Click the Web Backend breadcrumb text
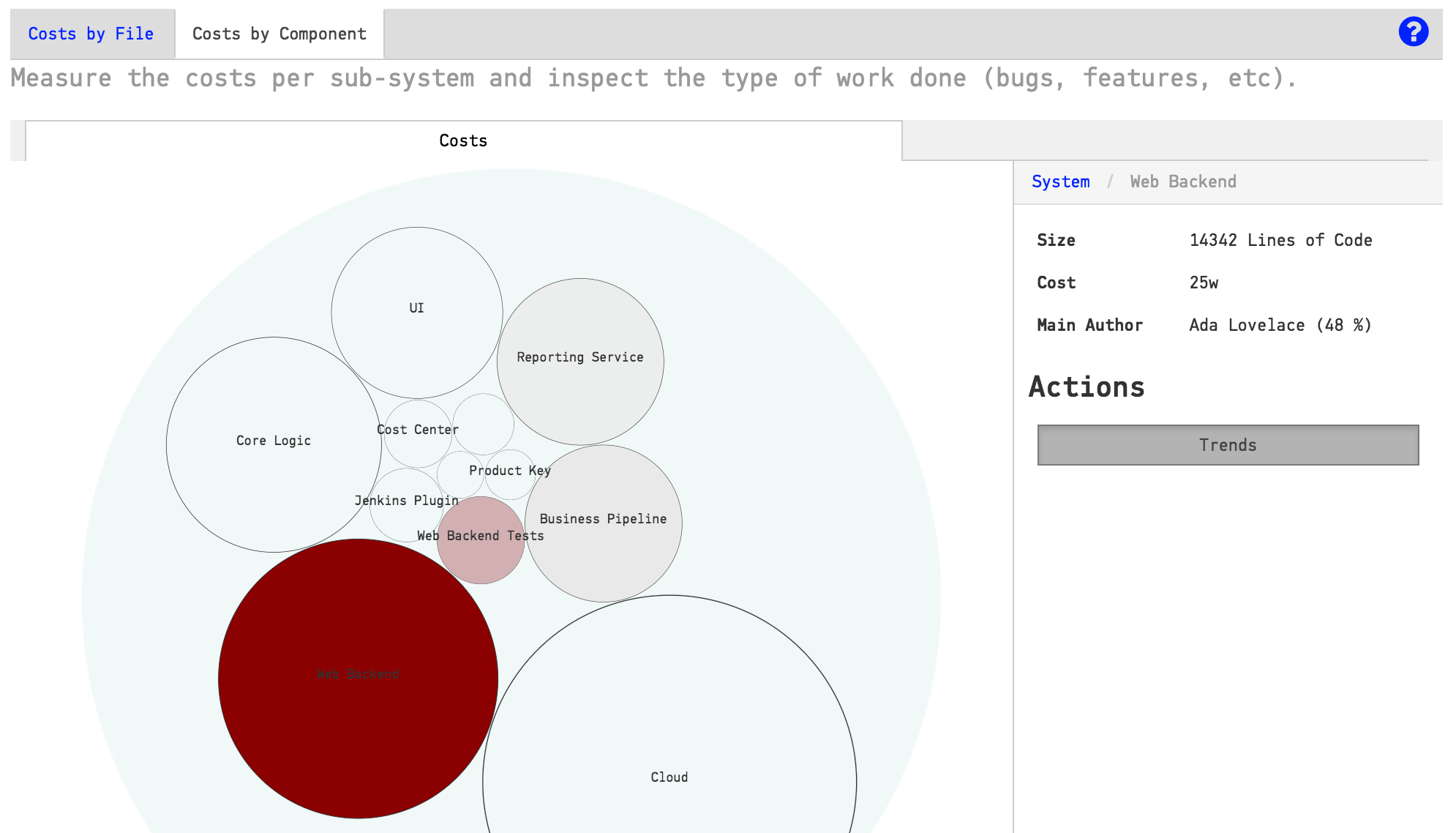 (x=1182, y=182)
